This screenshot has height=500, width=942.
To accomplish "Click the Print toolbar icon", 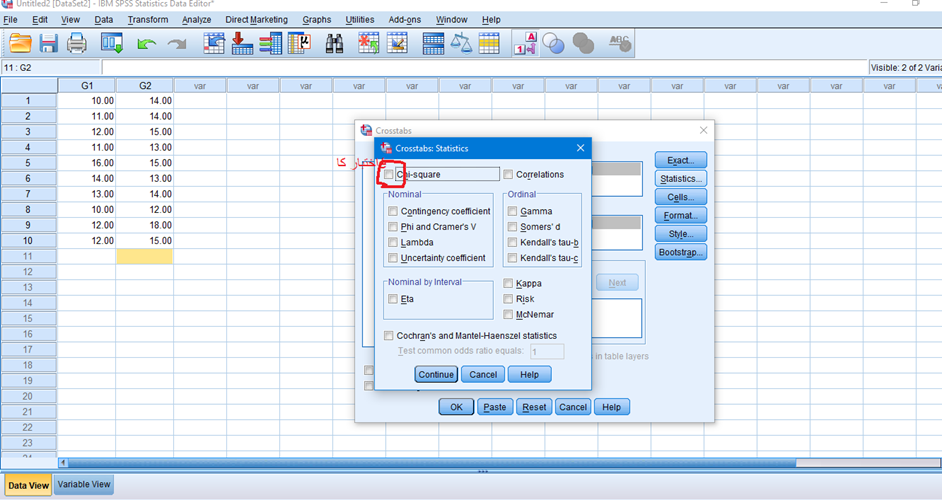I will [x=77, y=44].
